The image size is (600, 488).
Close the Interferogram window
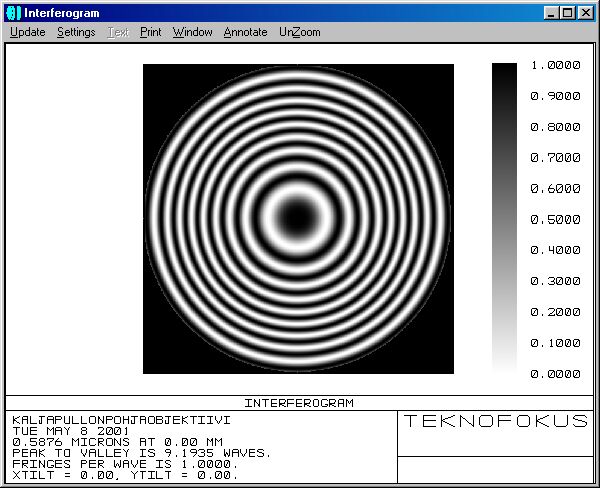[586, 13]
